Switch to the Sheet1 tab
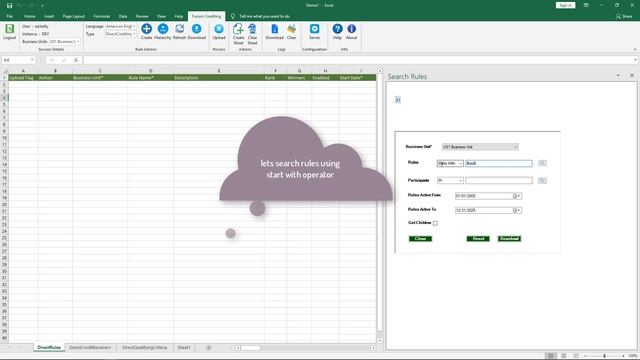The width and height of the screenshot is (640, 360). 184,348
